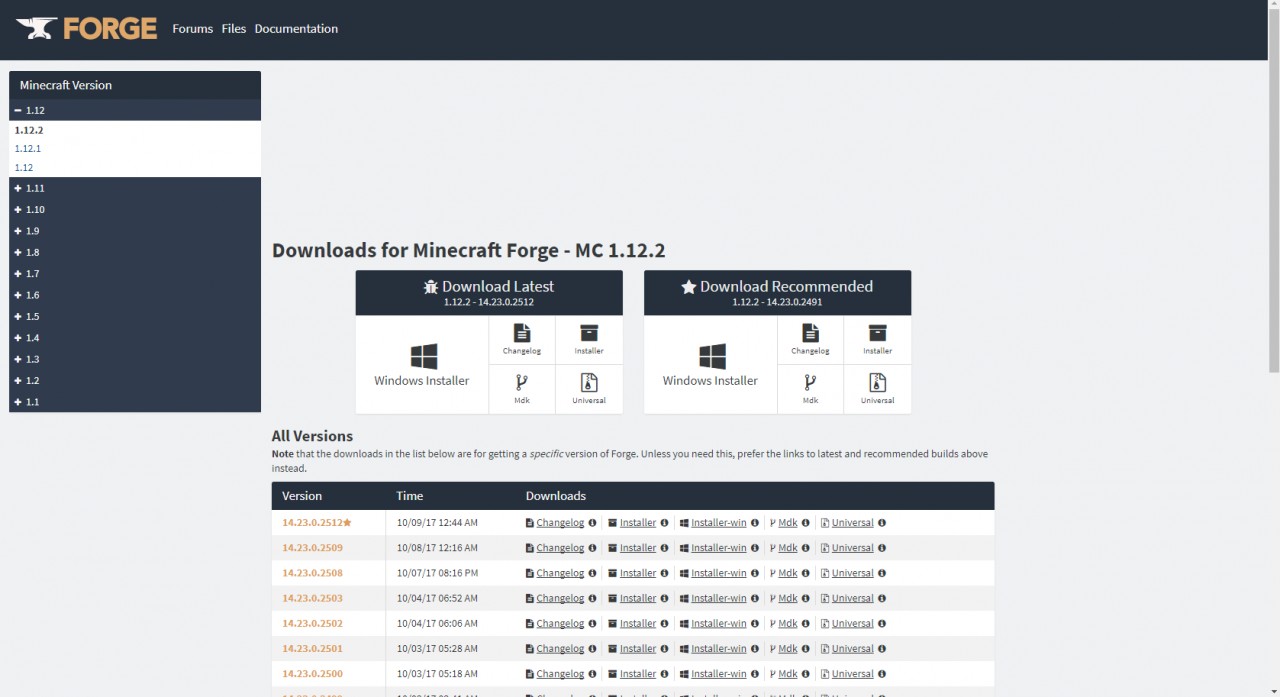Expand the 1.2 version group
This screenshot has height=697, width=1280.
point(135,381)
